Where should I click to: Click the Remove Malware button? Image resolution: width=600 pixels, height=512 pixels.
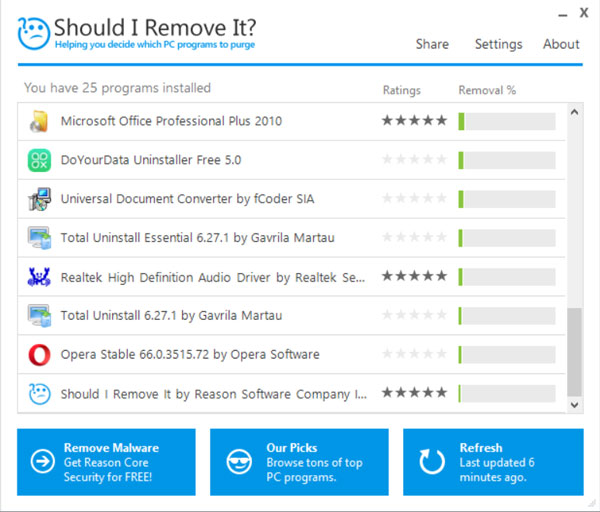pyautogui.click(x=106, y=462)
